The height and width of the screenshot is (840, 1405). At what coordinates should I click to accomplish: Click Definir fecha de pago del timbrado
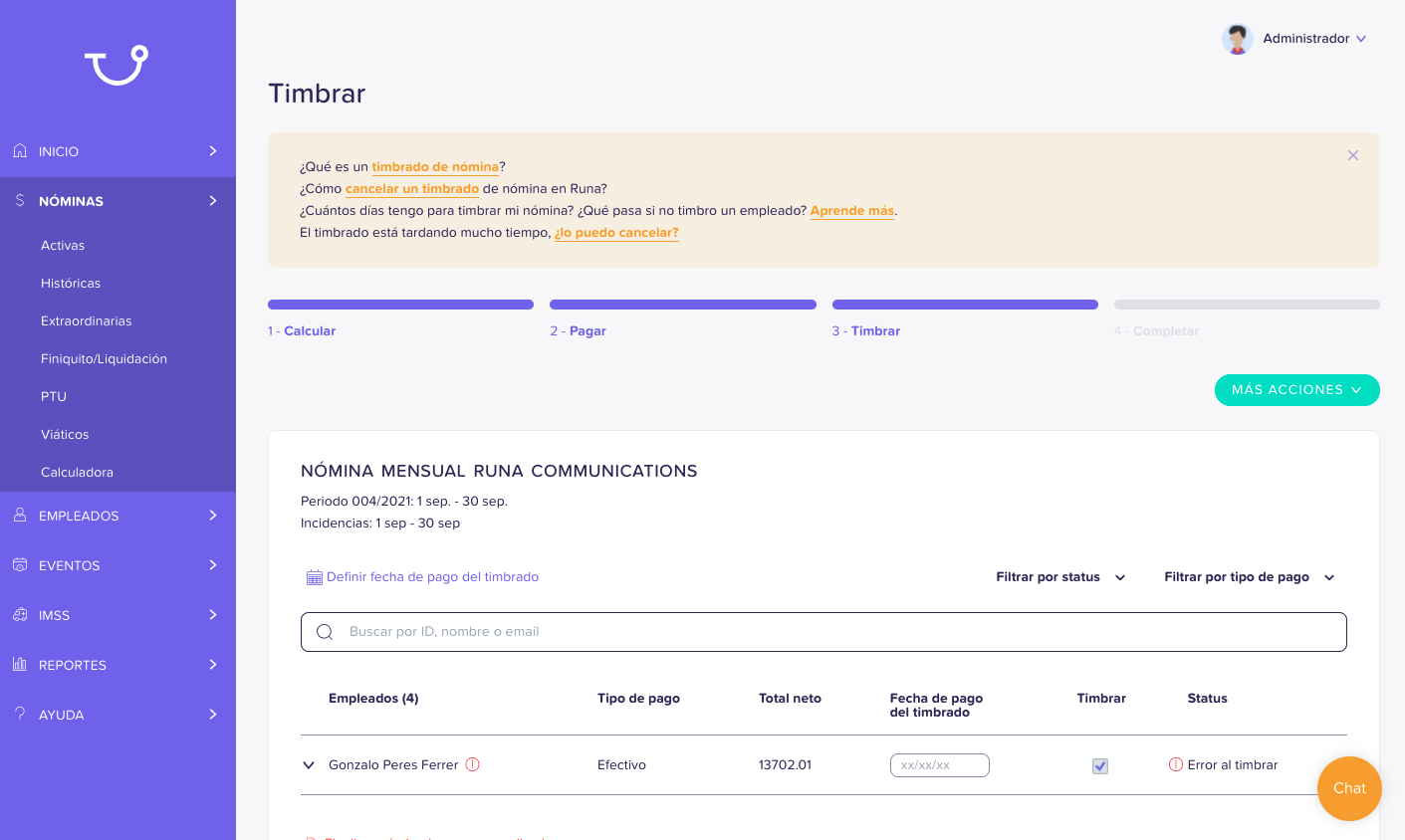432,577
